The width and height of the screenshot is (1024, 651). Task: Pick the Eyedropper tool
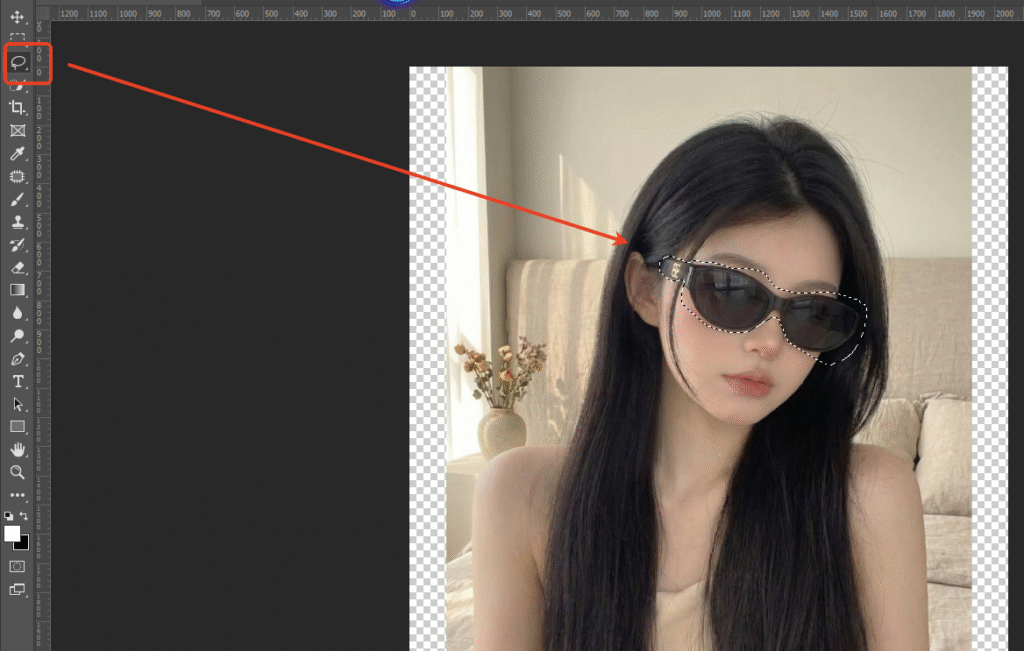[x=17, y=153]
